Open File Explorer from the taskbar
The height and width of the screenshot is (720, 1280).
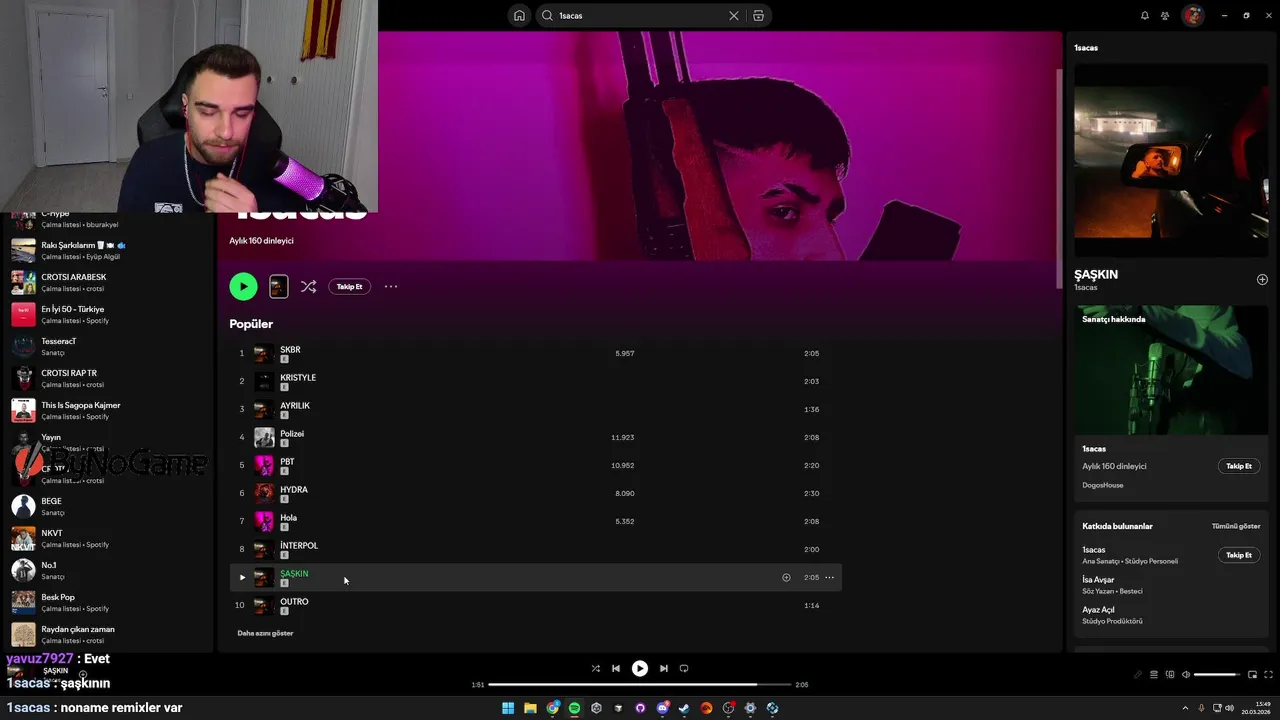(530, 708)
